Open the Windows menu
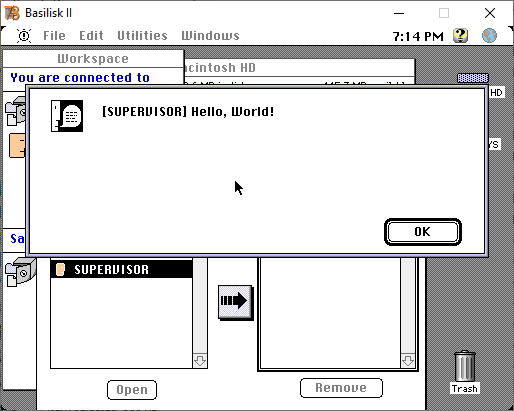Image resolution: width=514 pixels, height=411 pixels. tap(210, 36)
